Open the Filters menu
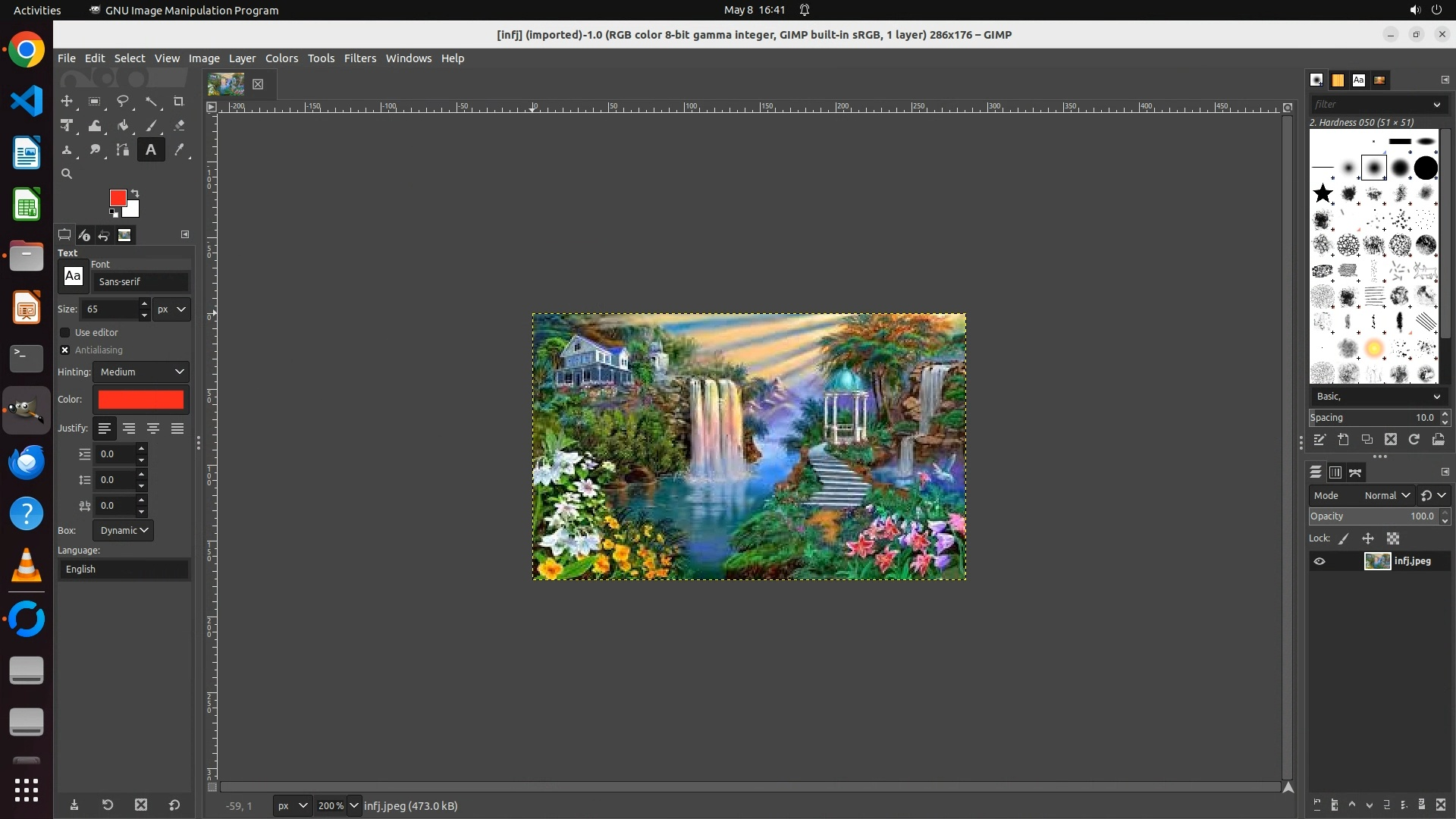The width and height of the screenshot is (1456, 819). click(x=359, y=58)
